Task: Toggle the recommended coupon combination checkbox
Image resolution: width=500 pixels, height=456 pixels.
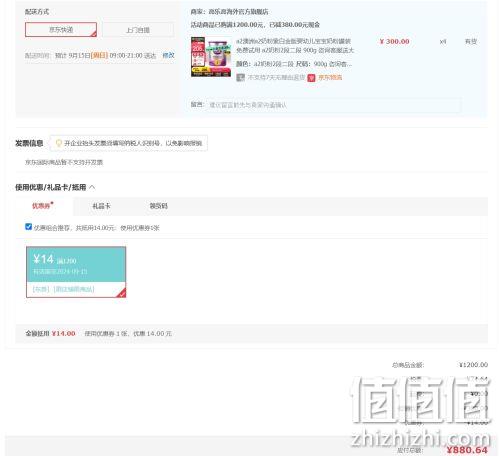Action: click(29, 227)
